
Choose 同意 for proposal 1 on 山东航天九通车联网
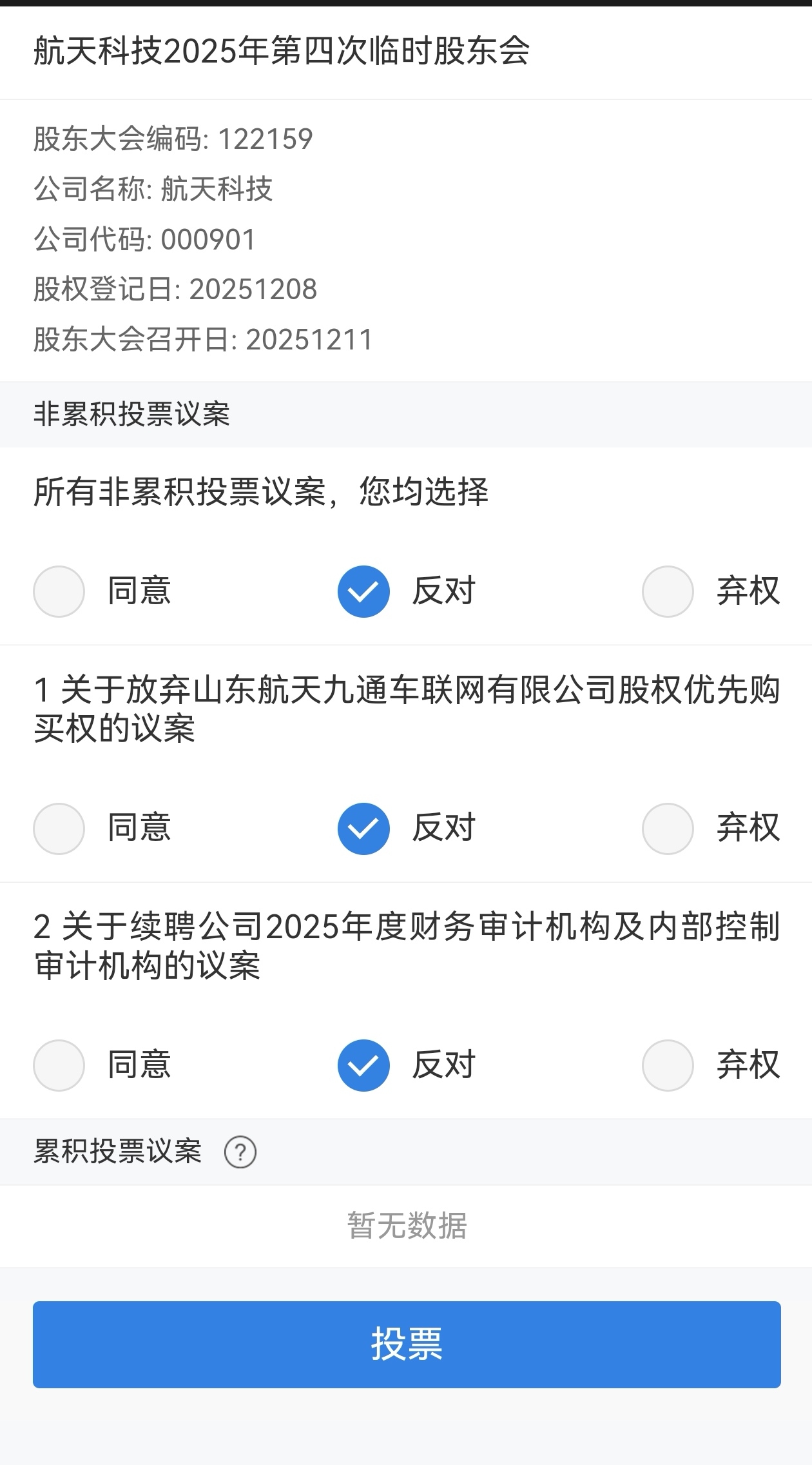pyautogui.click(x=59, y=829)
